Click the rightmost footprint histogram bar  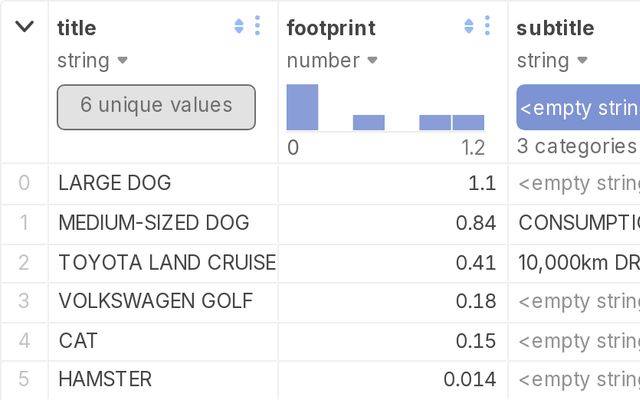tap(468, 123)
